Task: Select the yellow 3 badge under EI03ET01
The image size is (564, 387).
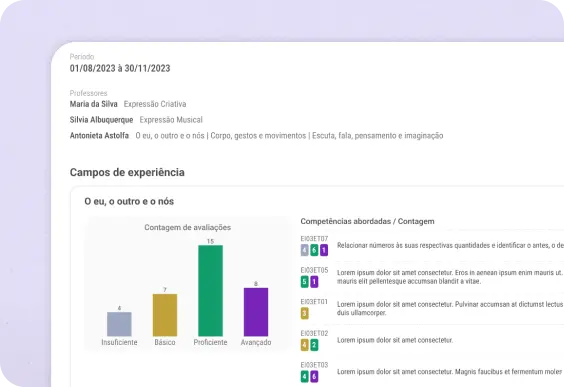Action: click(x=305, y=313)
